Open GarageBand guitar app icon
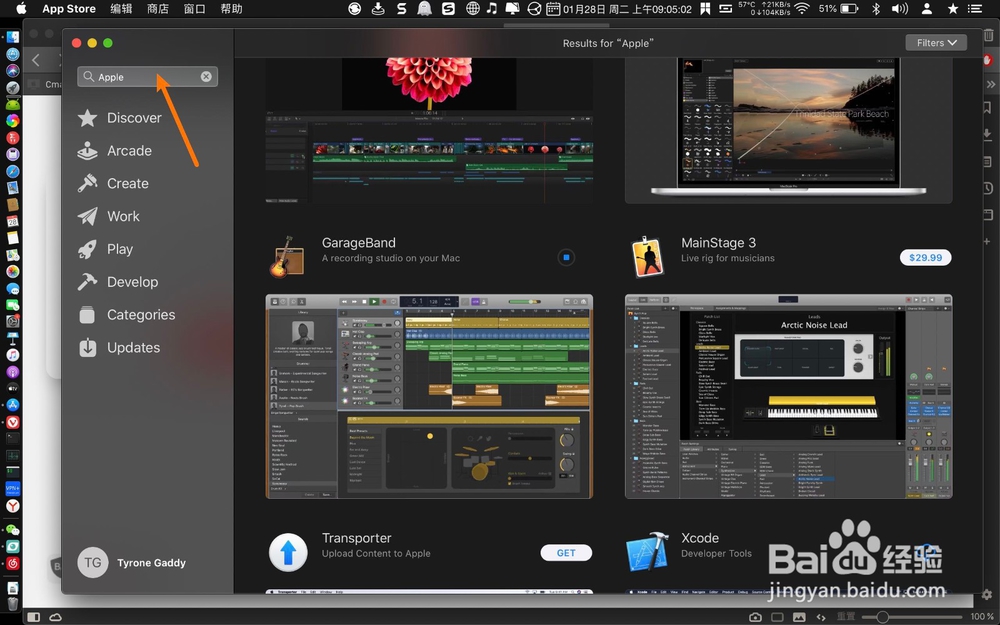 (x=286, y=256)
